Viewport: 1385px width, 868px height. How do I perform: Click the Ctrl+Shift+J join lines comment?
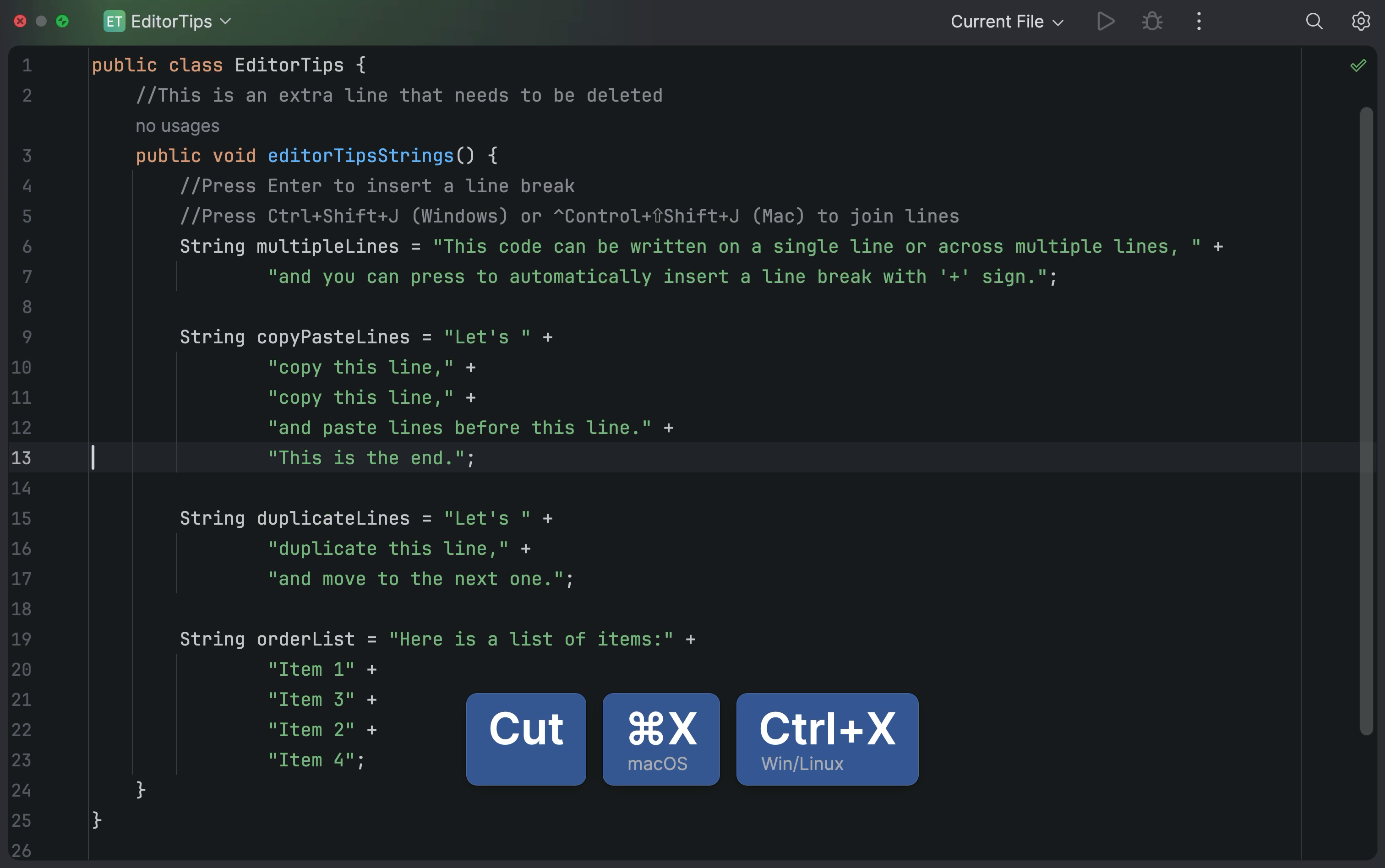pos(570,216)
